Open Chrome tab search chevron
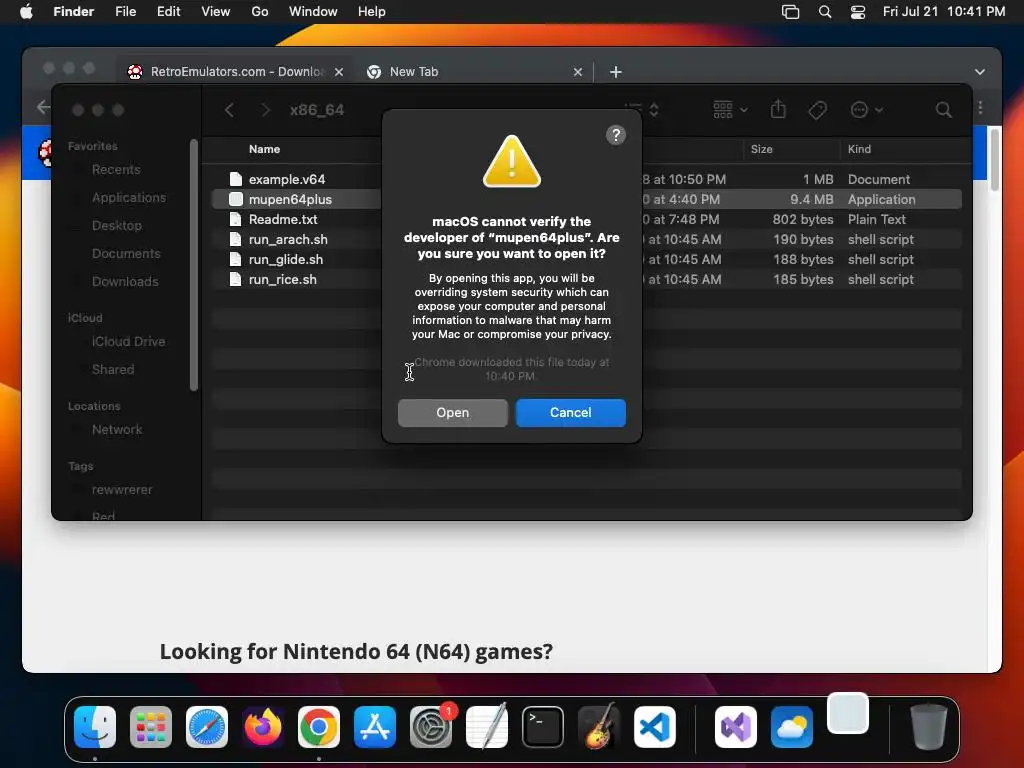The width and height of the screenshot is (1024, 768). pos(980,72)
